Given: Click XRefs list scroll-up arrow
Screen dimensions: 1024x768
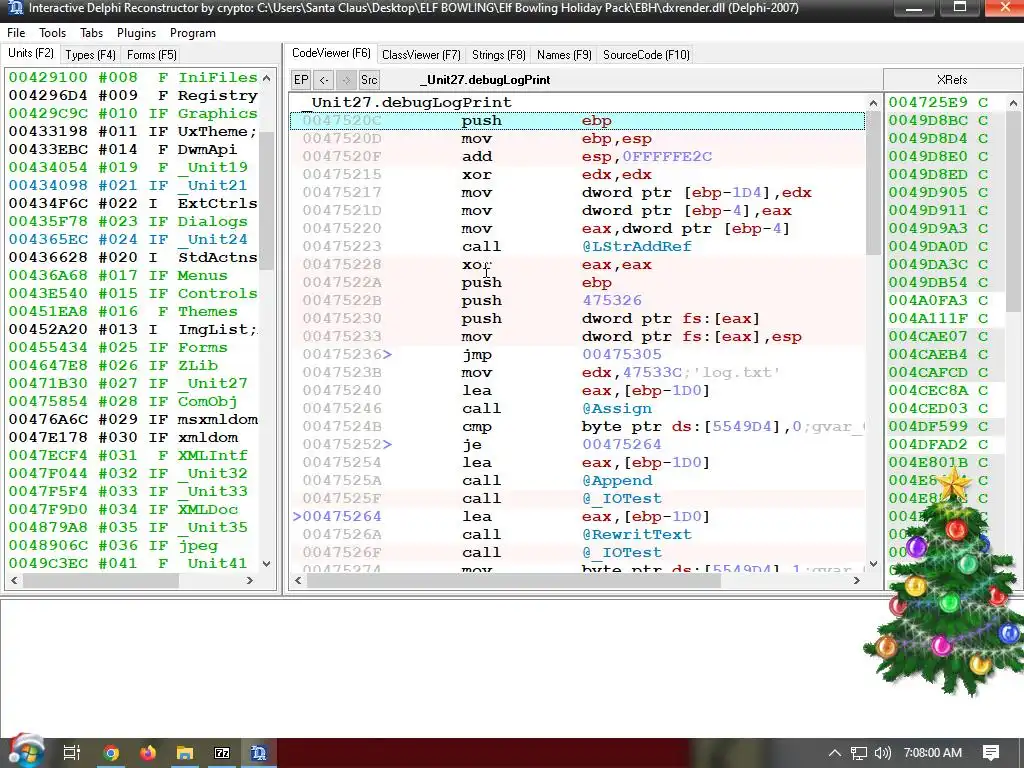Looking at the screenshot, I should tap(1013, 103).
